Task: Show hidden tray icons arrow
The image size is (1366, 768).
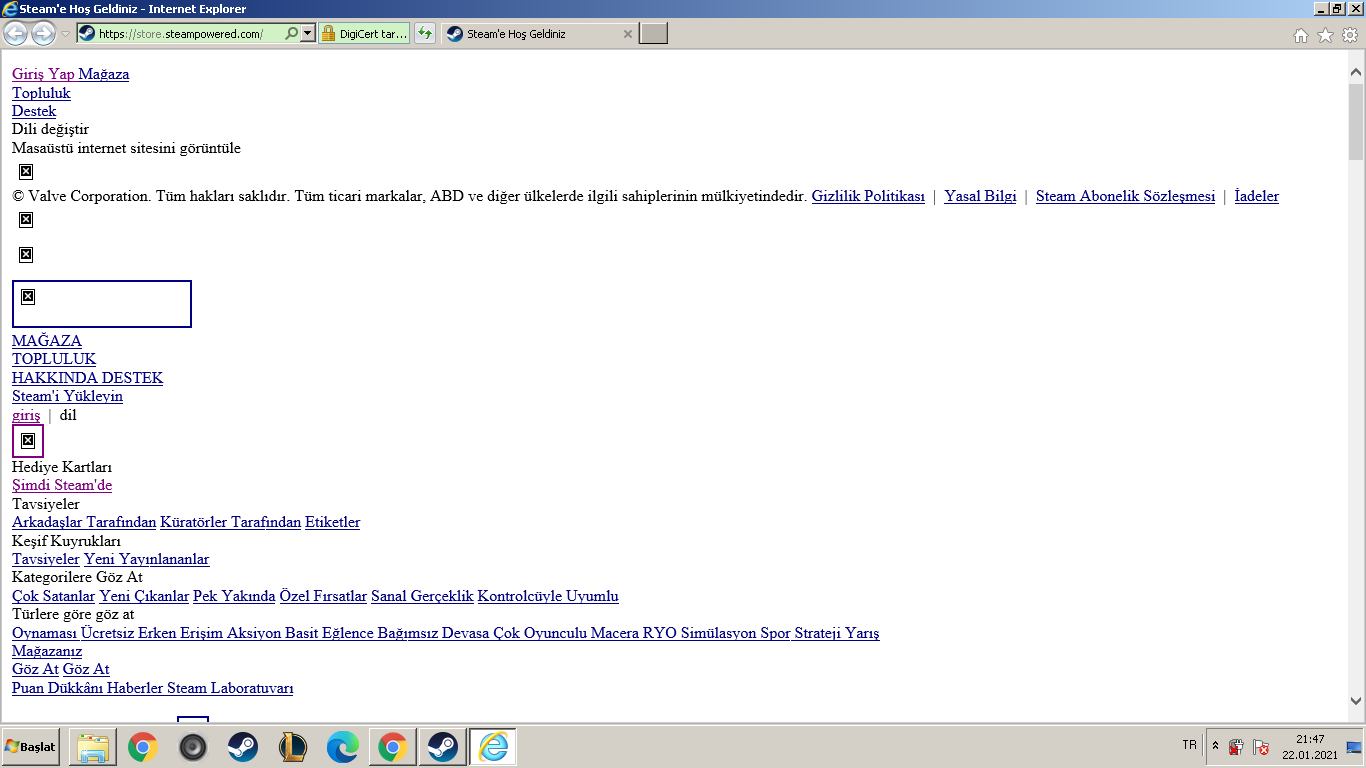Action: [1215, 746]
